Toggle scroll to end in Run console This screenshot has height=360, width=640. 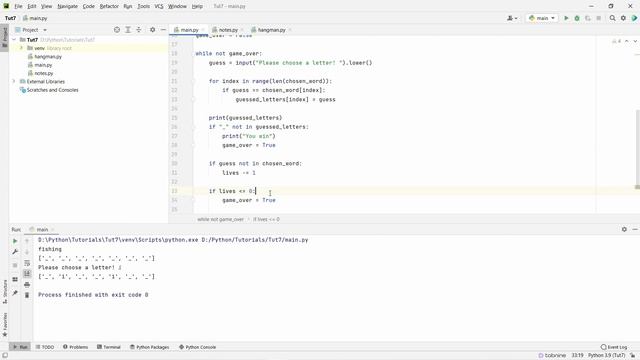pyautogui.click(x=27, y=273)
